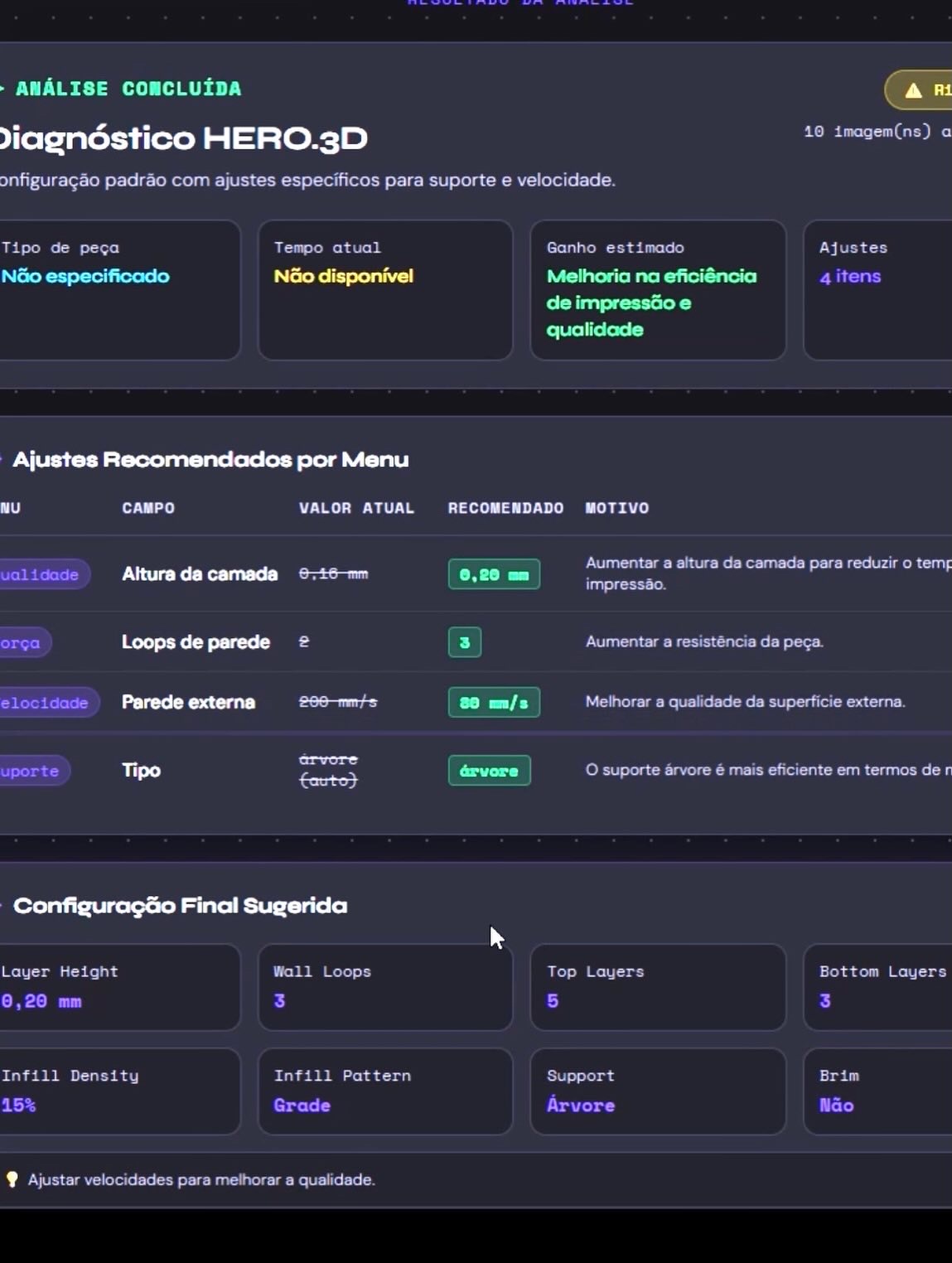The image size is (952, 1263).
Task: Select the 'Tipo' field name in Suporte row
Action: pyautogui.click(x=141, y=770)
